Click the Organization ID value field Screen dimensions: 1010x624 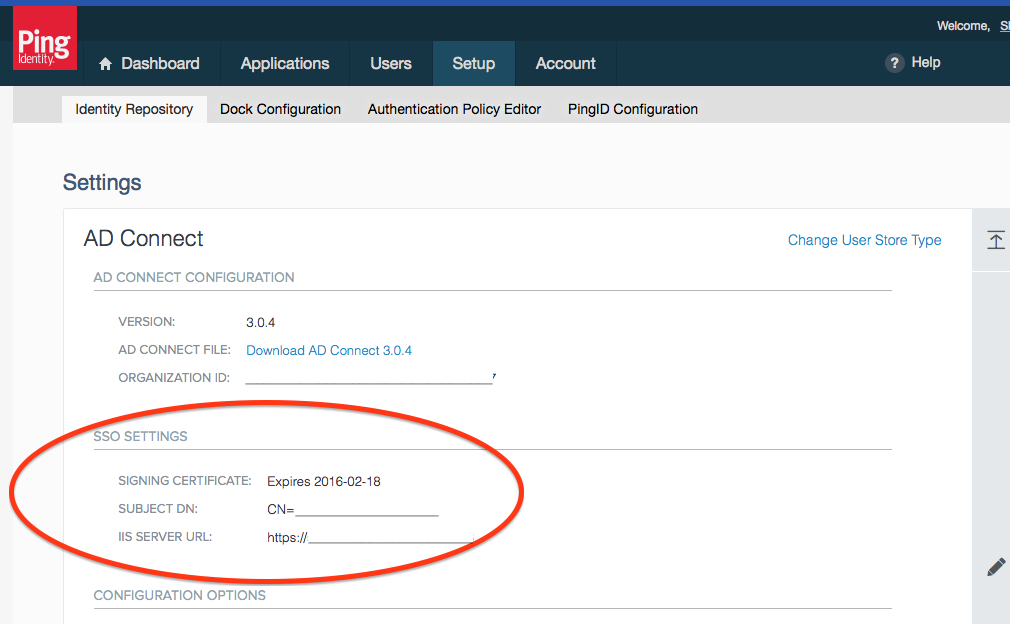tap(370, 378)
